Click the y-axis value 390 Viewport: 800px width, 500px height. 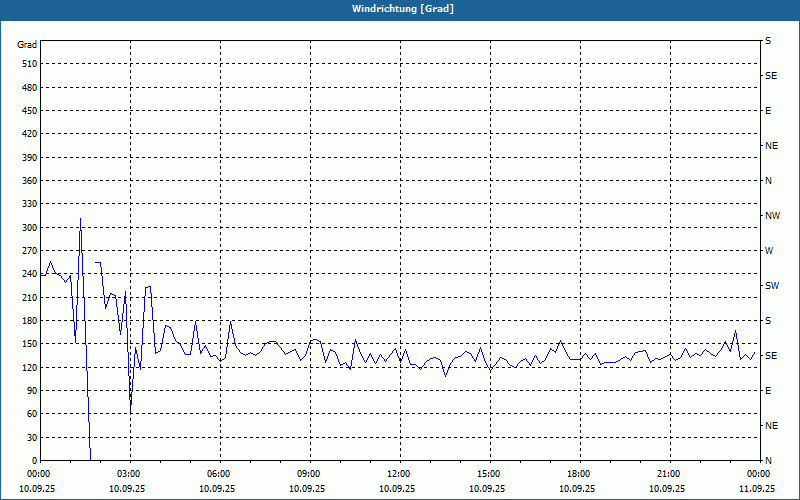click(30, 158)
